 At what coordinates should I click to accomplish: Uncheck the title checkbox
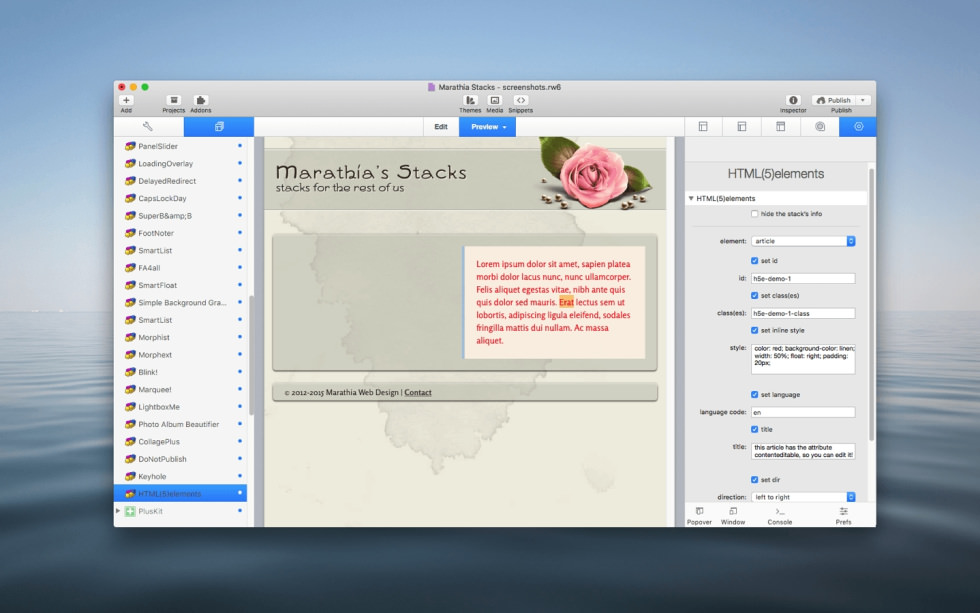click(754, 430)
